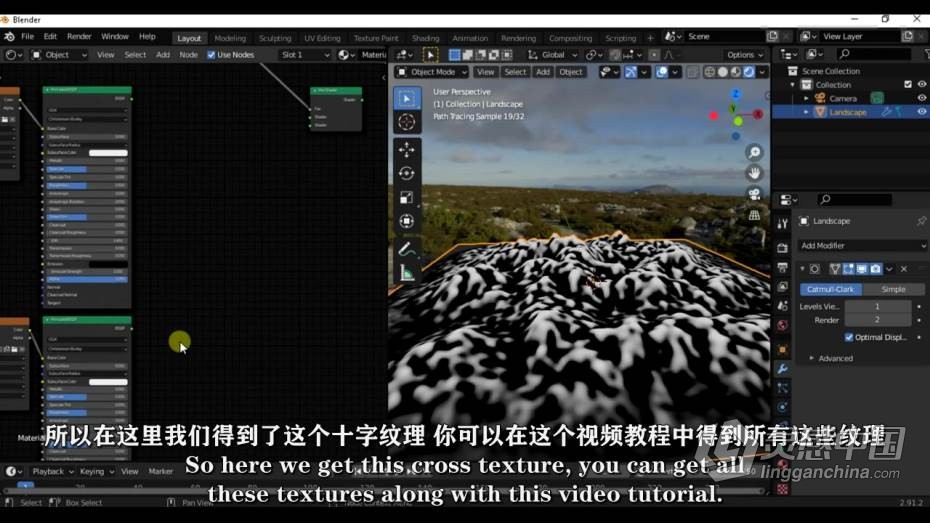Toggle show overlays button in viewport header
Image resolution: width=930 pixels, height=523 pixels.
click(x=661, y=72)
